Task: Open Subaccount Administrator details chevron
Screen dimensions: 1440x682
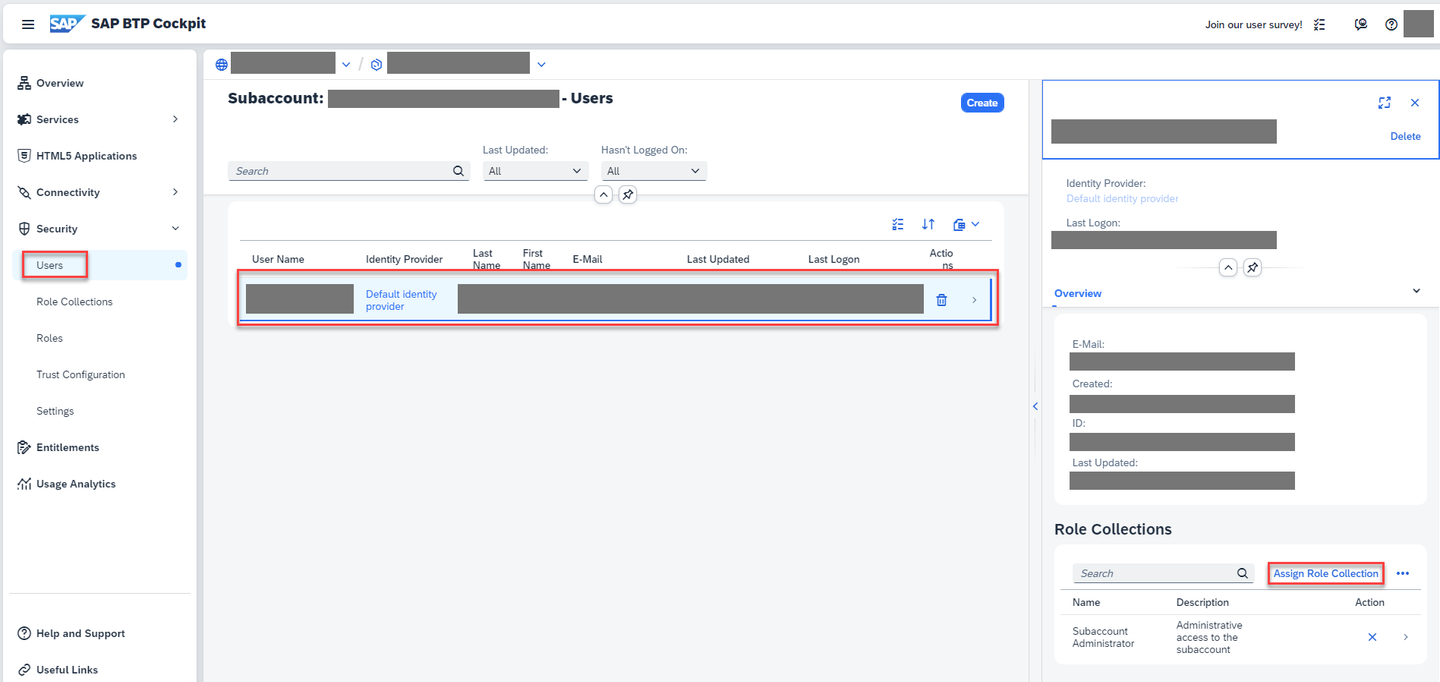Action: [1405, 637]
